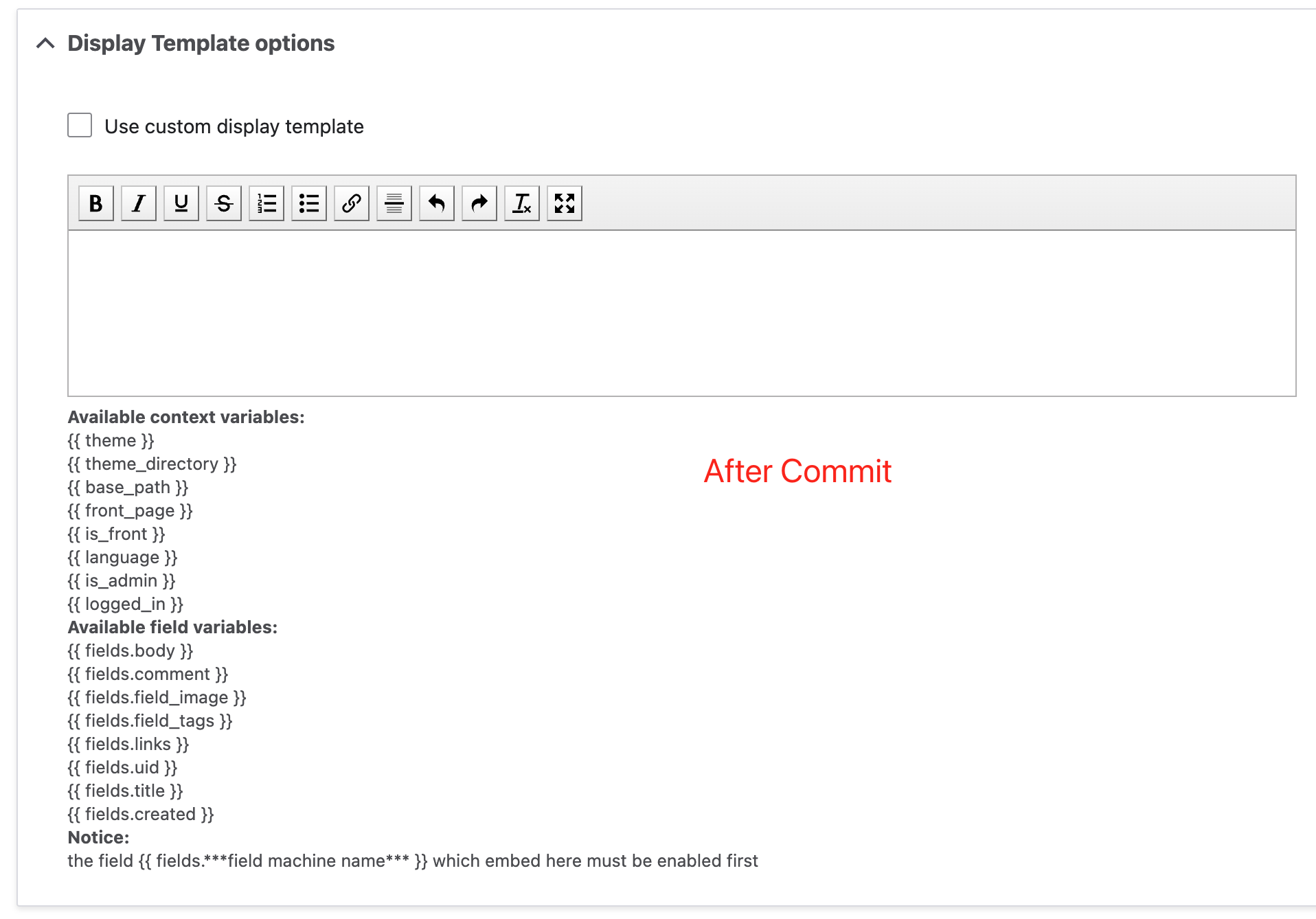Viewport: 1316px width, 919px height.
Task: Select the {{ fields.body }} variable text
Action: (130, 650)
